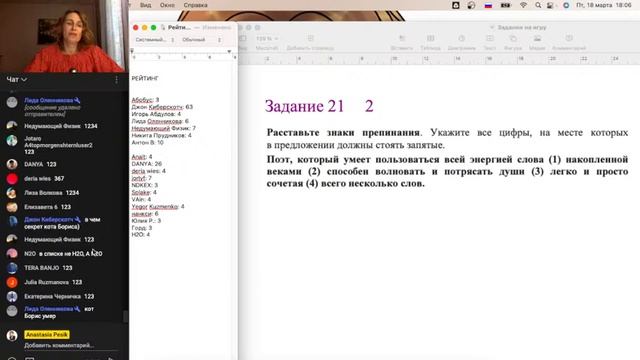640x360 pixels.
Task: Open the chat three-dot options menu
Action: 116,80
